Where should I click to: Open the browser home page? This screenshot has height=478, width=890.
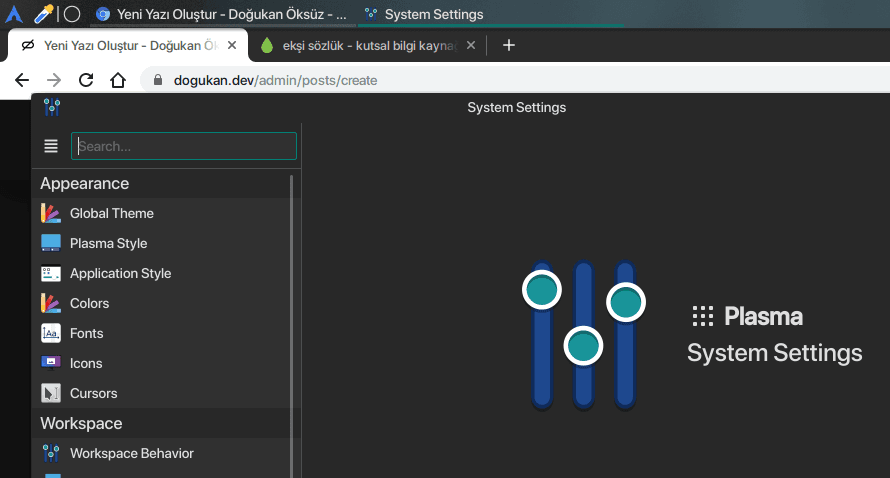click(117, 80)
